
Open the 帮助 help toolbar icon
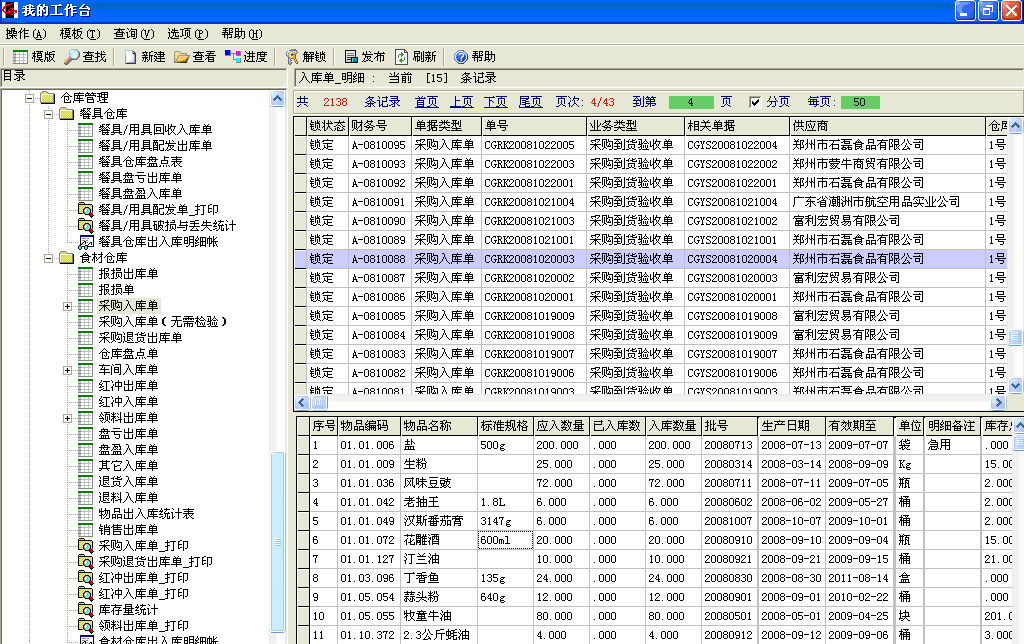460,57
